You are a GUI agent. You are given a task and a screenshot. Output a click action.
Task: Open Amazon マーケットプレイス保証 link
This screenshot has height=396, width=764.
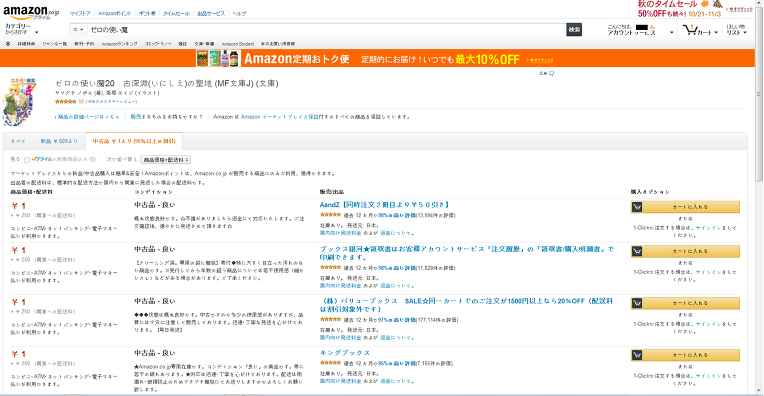point(280,117)
